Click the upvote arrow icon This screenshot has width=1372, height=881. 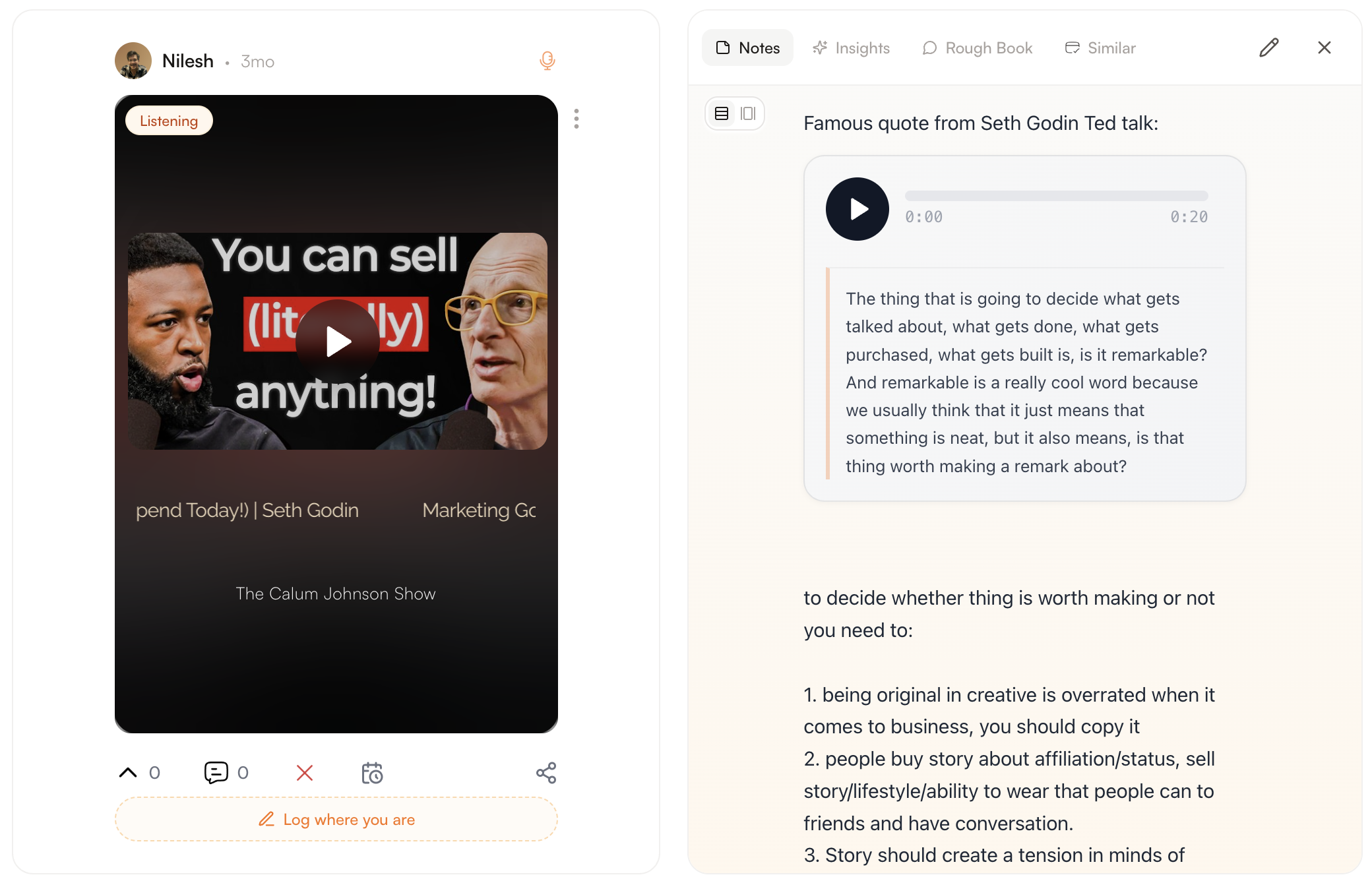[x=128, y=772]
